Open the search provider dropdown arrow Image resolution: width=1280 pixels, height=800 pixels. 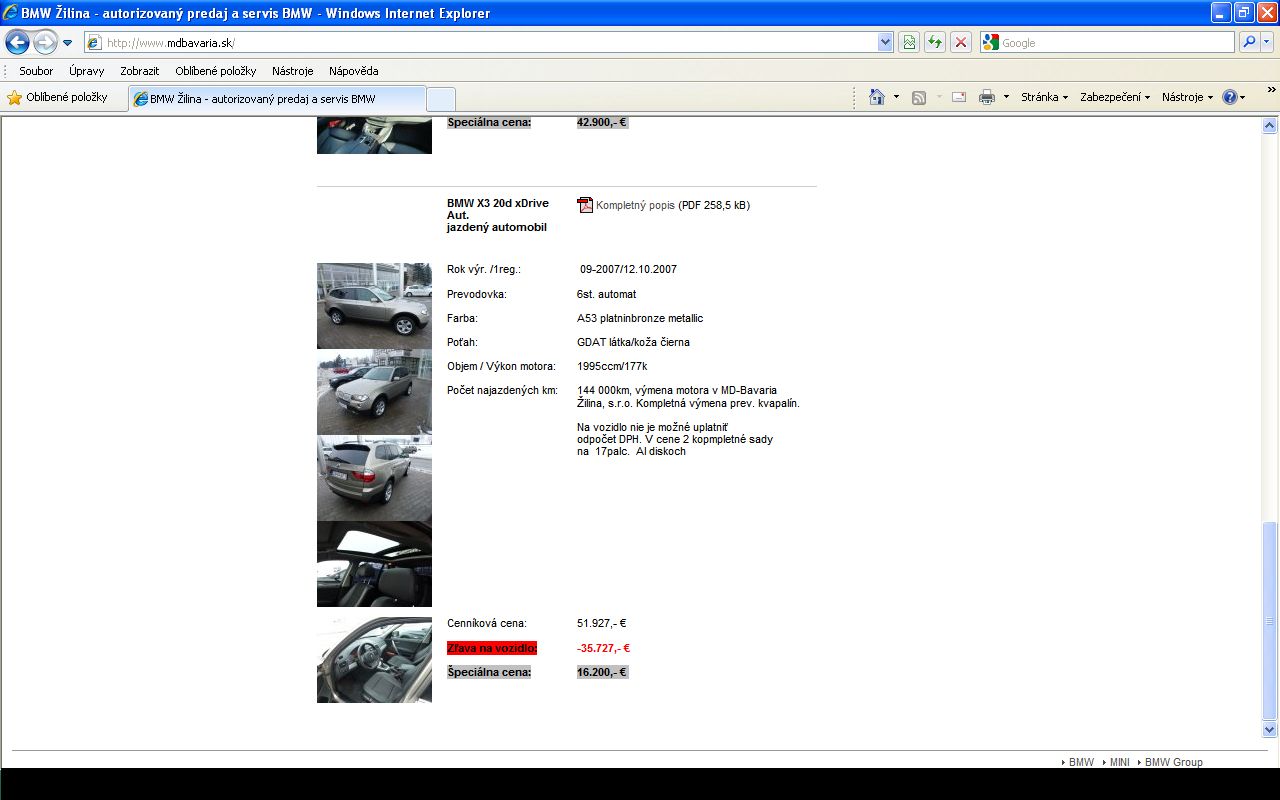(1267, 42)
